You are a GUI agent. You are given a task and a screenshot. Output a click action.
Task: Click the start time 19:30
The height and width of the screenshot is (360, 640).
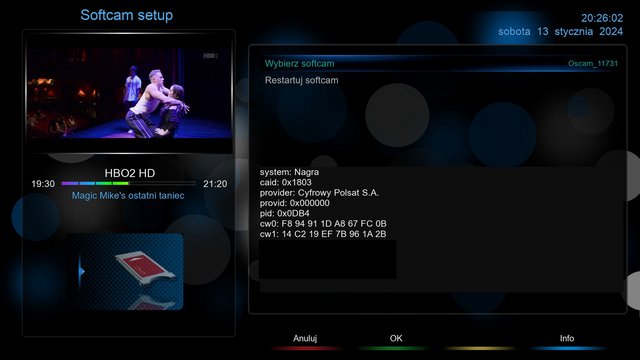coord(43,184)
